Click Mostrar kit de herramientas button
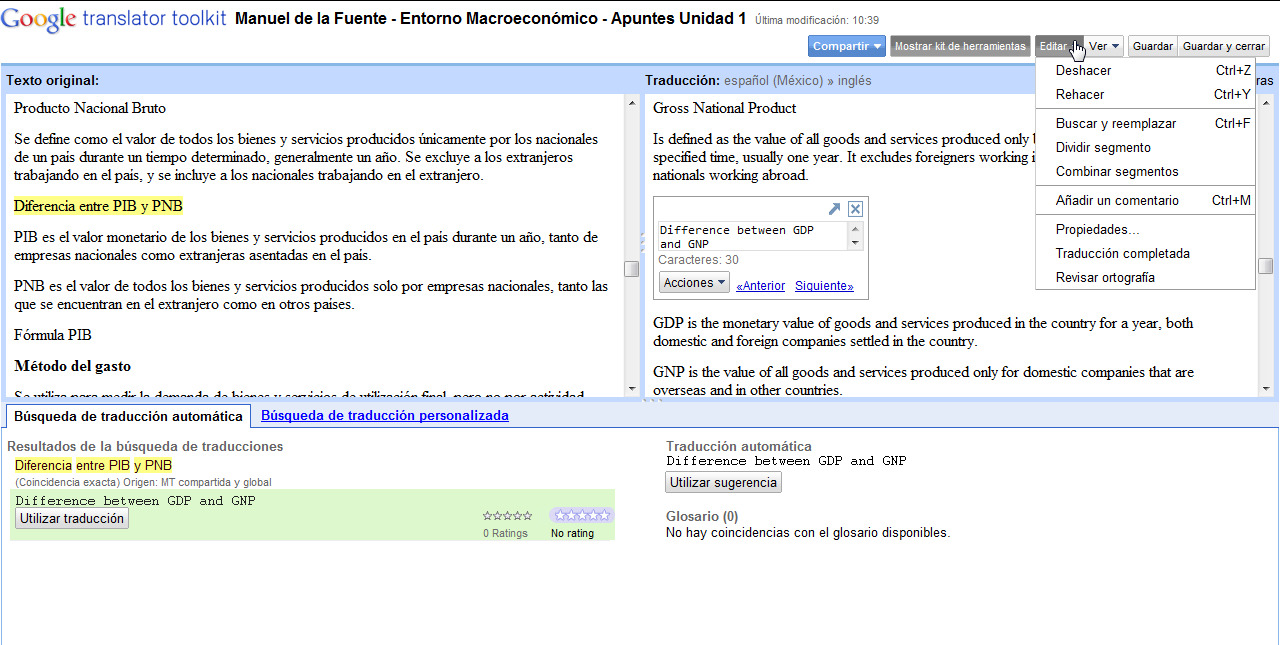Screen dimensions: 1280x645 pos(959,46)
